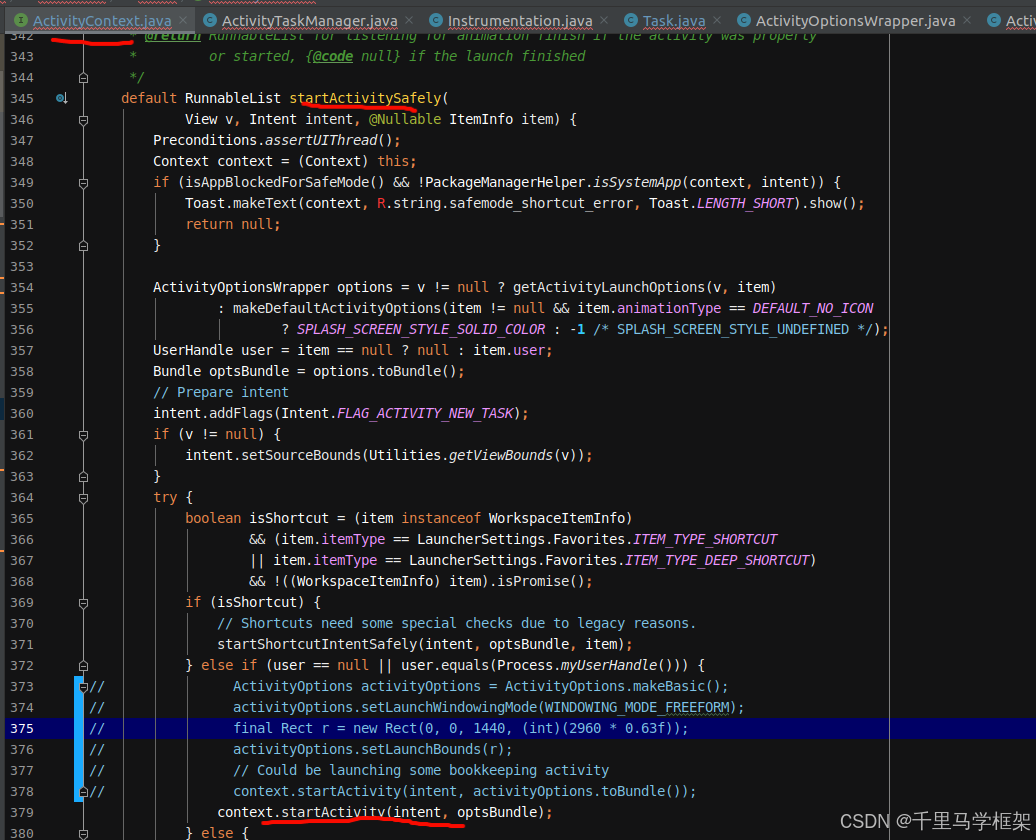
Task: Click startShortcutIntentSafely on line 371
Action: 317,644
